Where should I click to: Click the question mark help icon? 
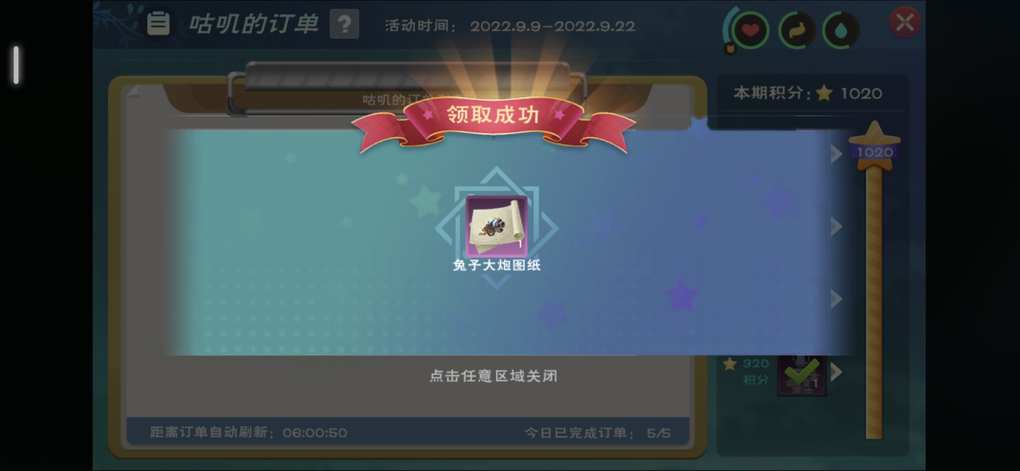coord(344,24)
